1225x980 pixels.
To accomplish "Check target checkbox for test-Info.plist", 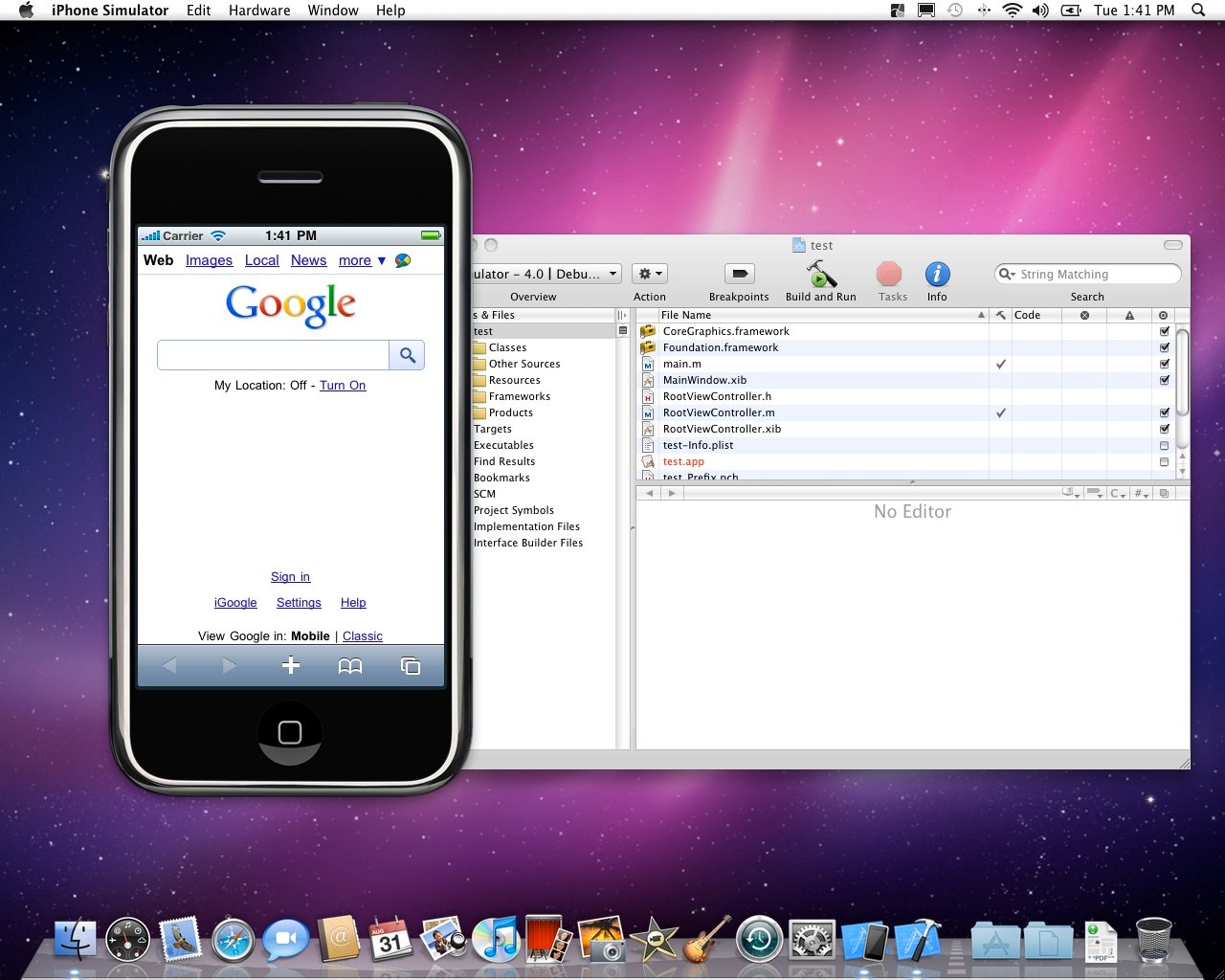I will (1164, 445).
